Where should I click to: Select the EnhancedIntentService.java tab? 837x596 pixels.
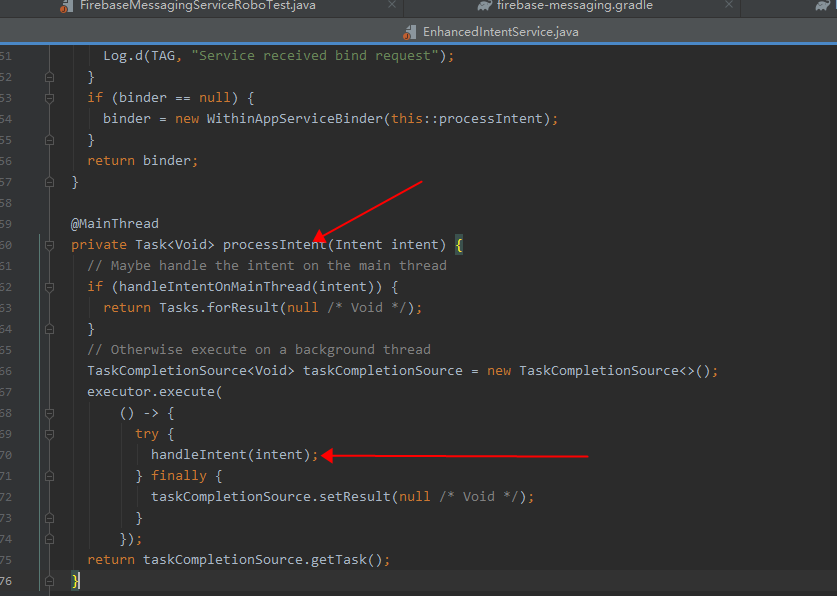pos(500,32)
